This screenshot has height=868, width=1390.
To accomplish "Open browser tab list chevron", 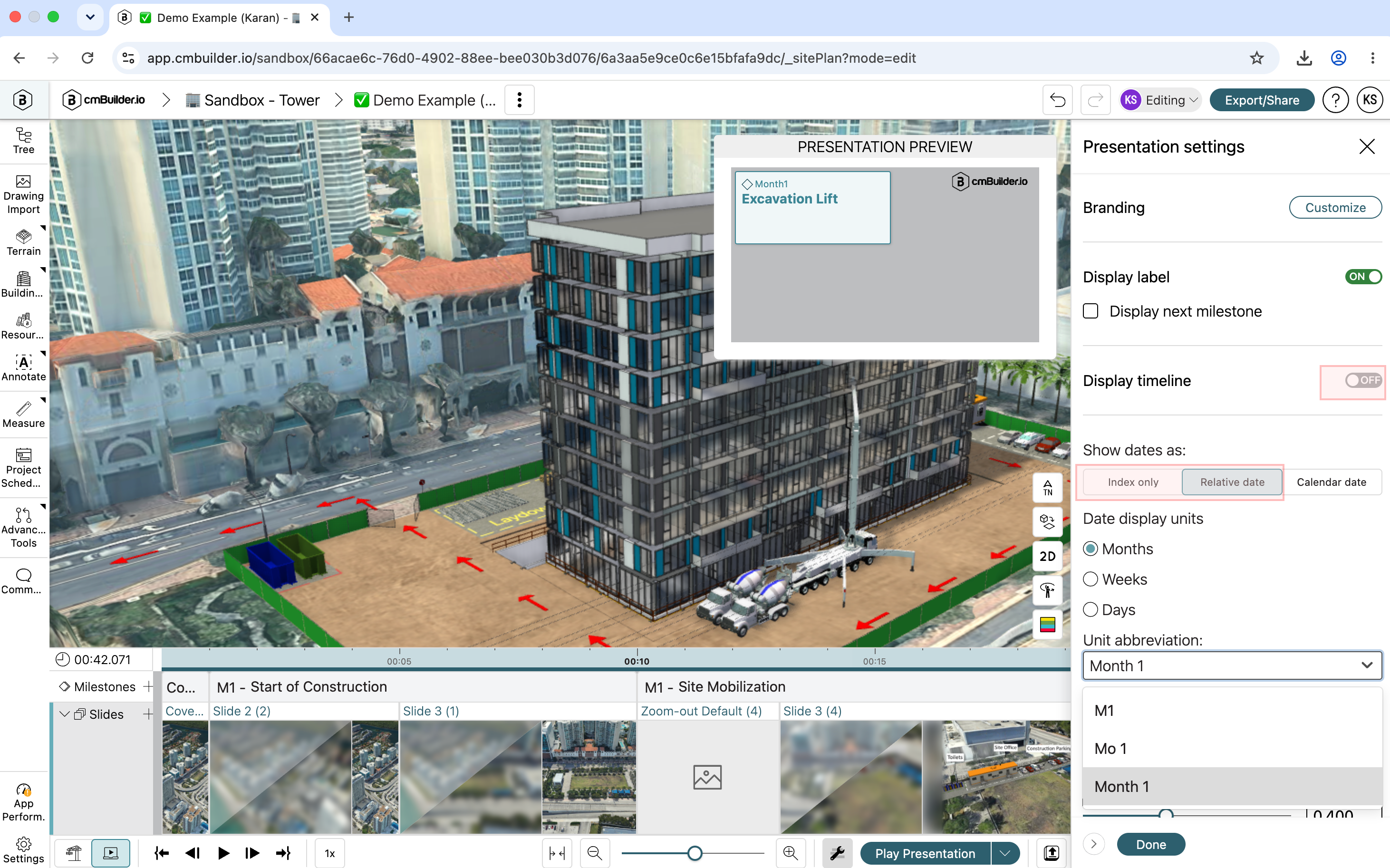I will [x=90, y=17].
